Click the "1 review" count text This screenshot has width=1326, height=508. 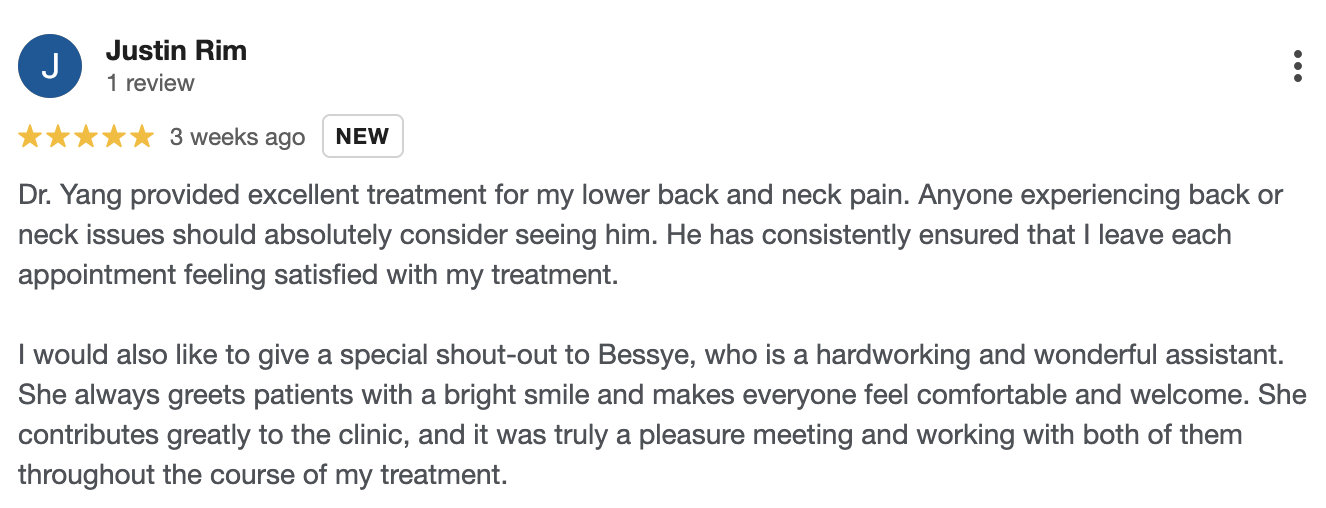pos(151,83)
